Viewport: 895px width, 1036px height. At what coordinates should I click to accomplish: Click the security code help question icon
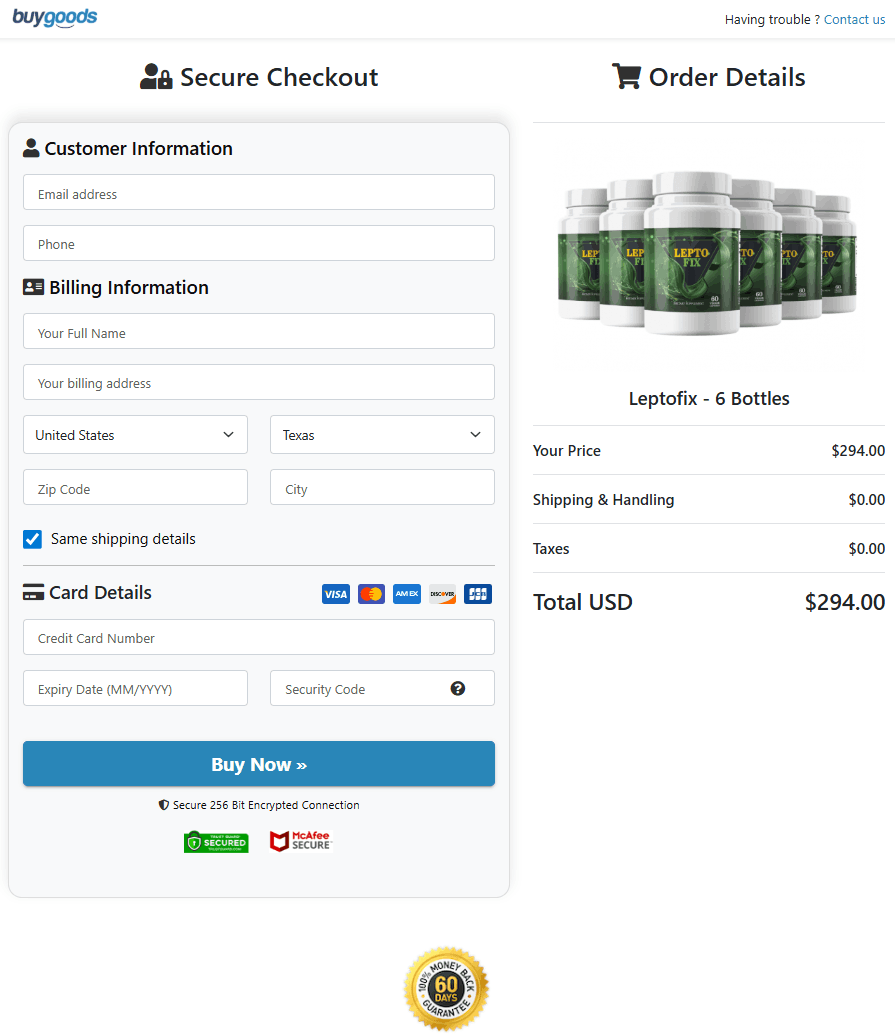coord(458,688)
